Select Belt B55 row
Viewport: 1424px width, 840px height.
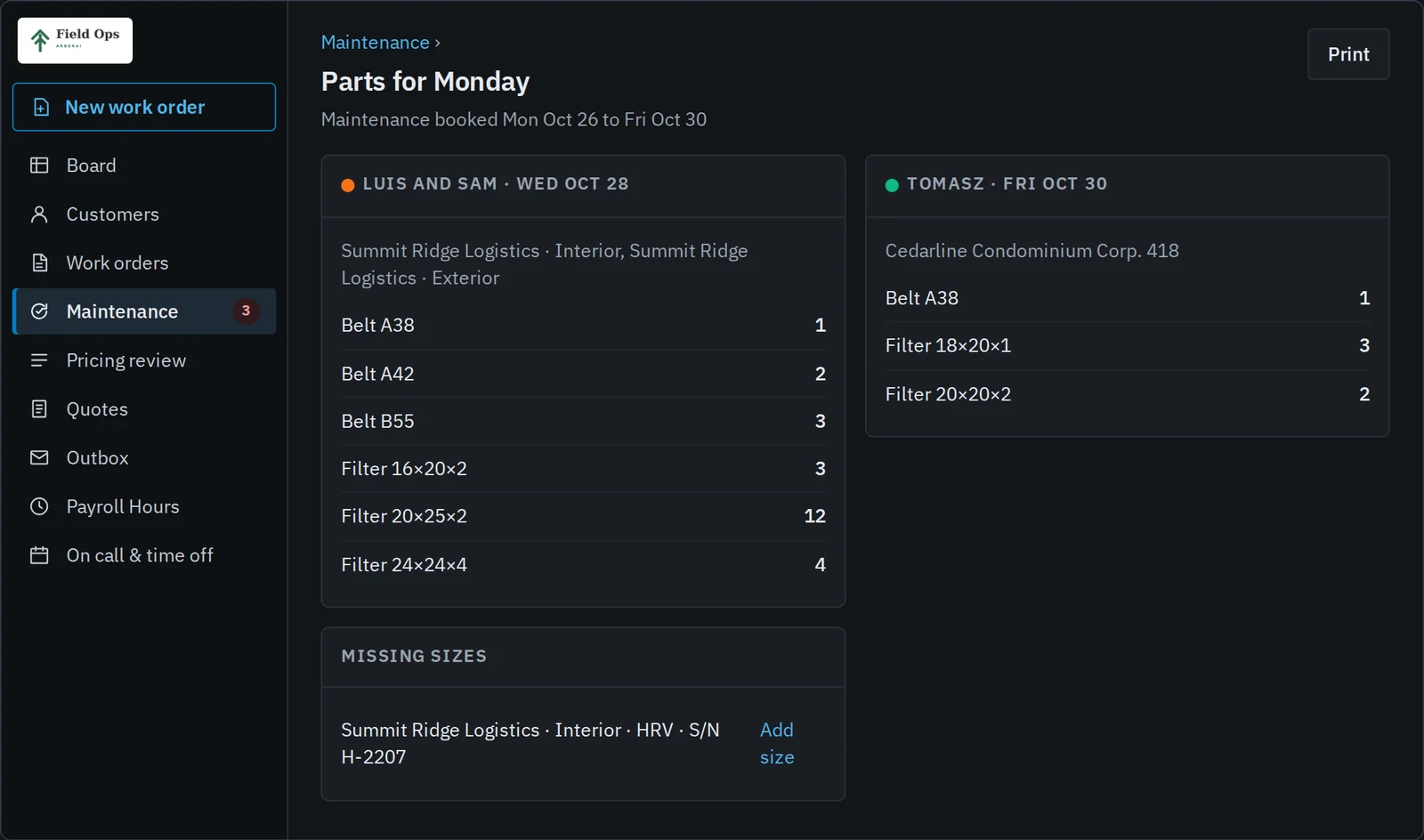coord(583,421)
